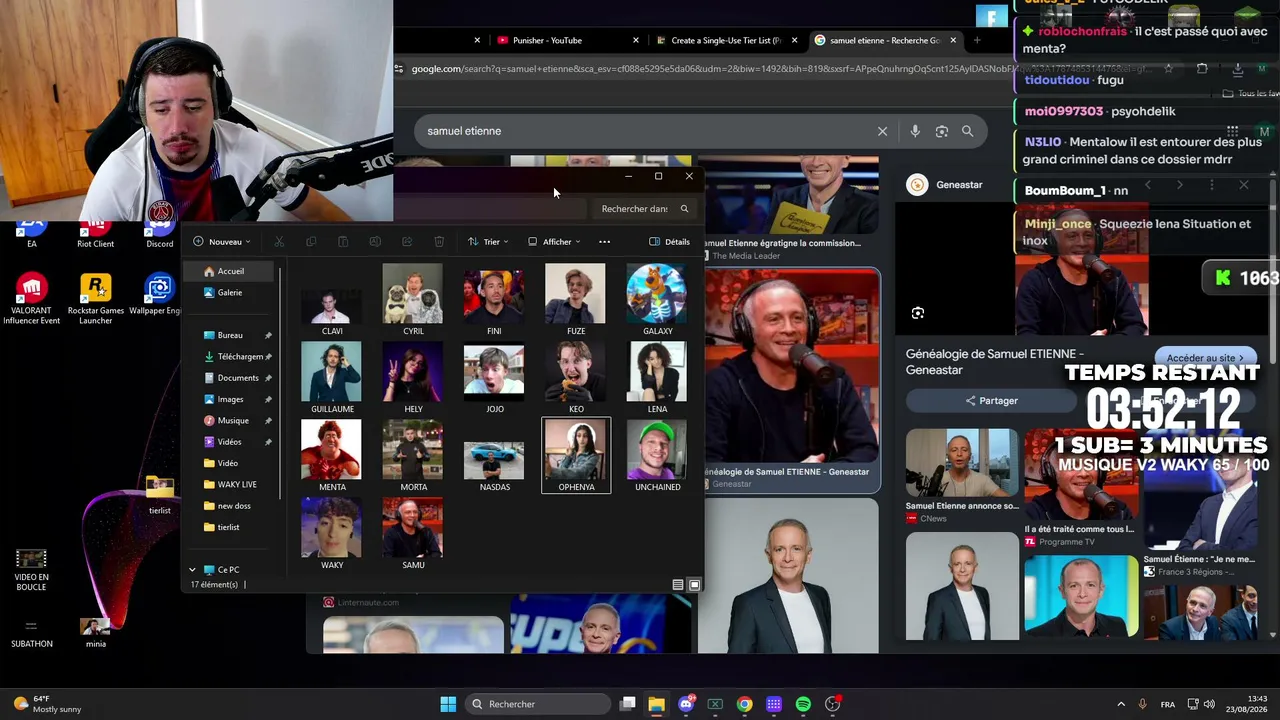Show hidden system tray icons chevron

[1121, 704]
